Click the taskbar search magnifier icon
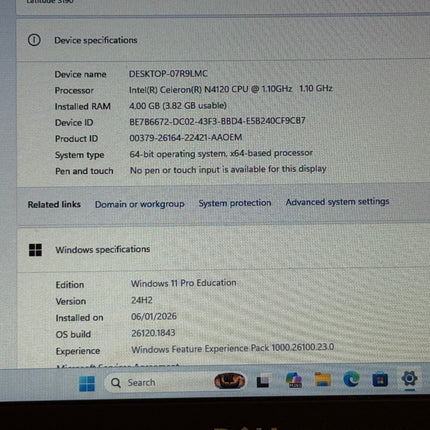Screen dimensions: 430x430 pos(116,383)
